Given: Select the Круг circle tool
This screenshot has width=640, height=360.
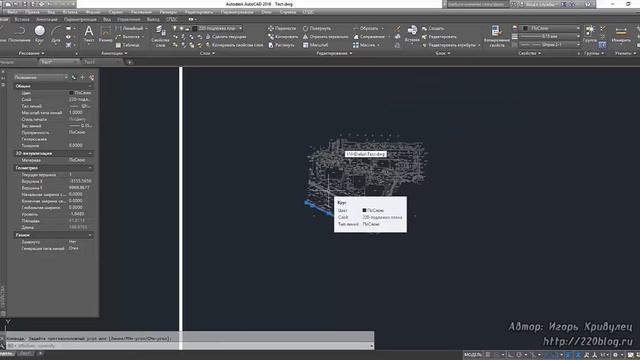Looking at the screenshot, I should (x=40, y=34).
